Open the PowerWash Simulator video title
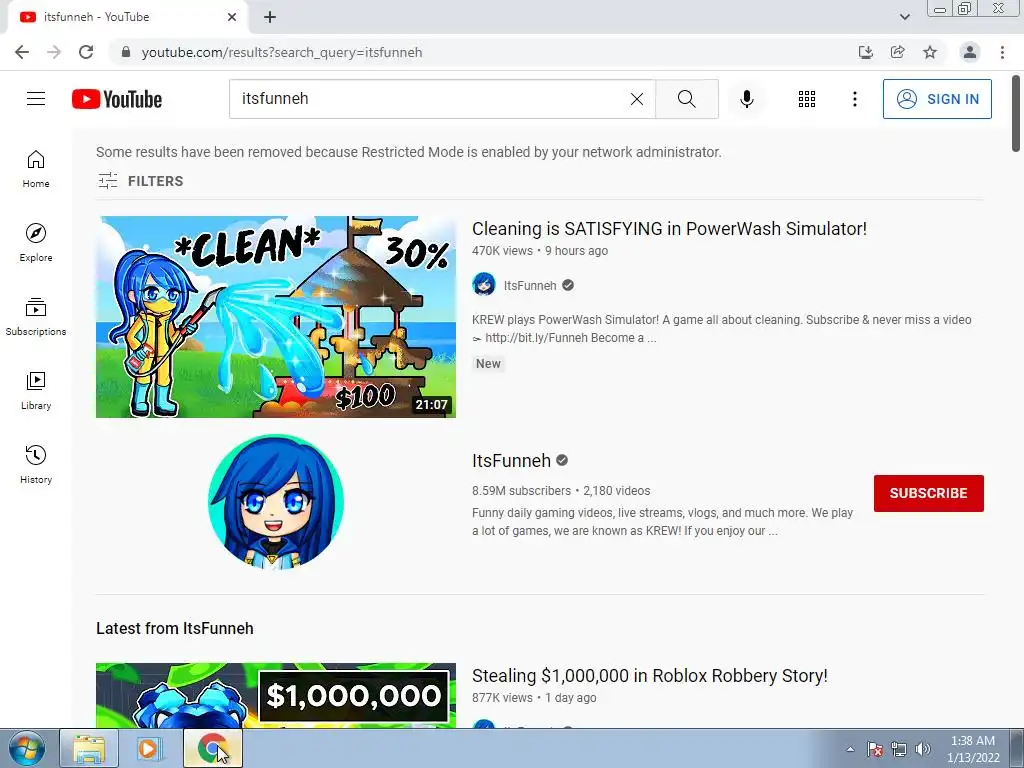Screen dimensions: 1024x768 pos(669,229)
